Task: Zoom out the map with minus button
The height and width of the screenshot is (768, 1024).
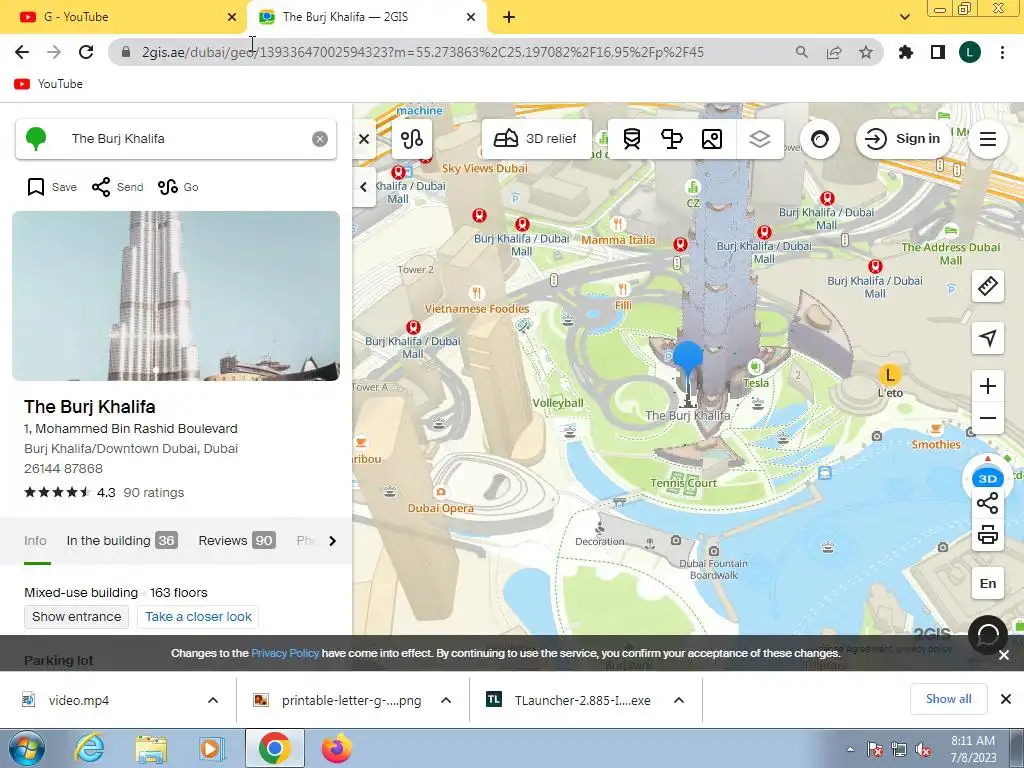Action: [x=987, y=418]
